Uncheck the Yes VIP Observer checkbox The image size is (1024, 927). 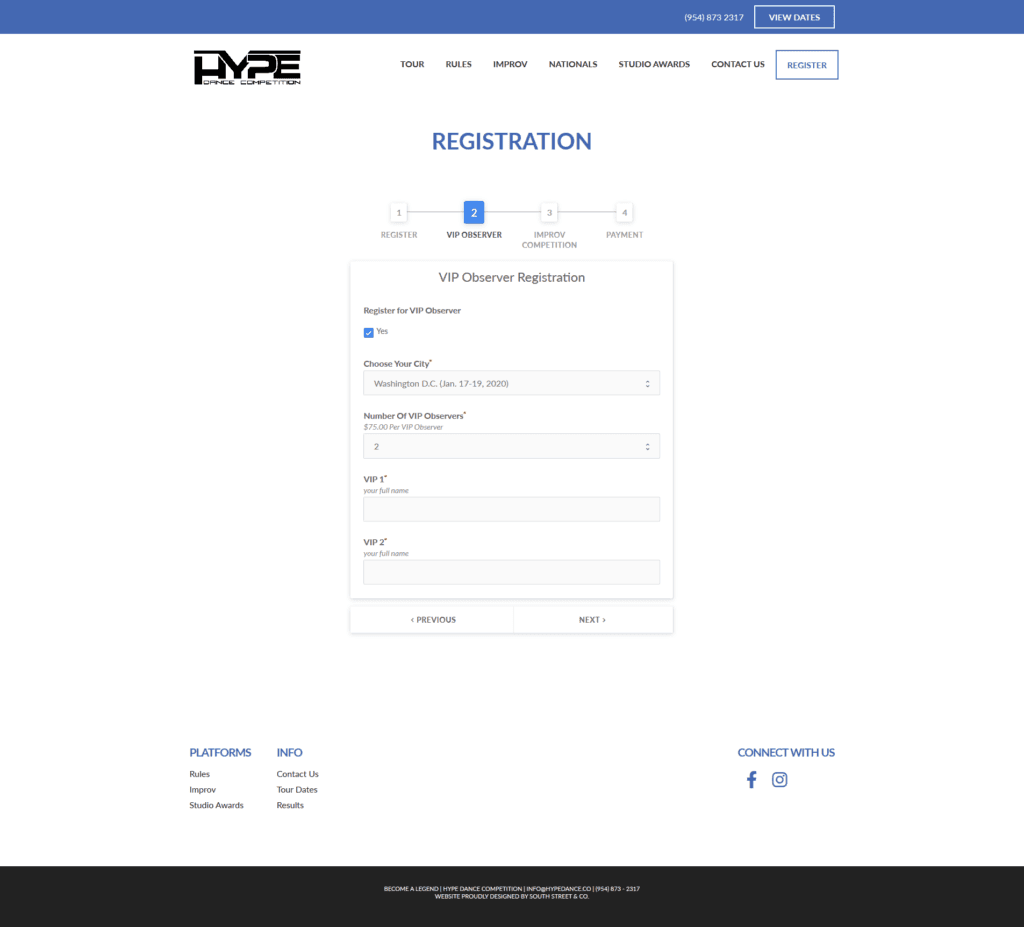tap(369, 332)
